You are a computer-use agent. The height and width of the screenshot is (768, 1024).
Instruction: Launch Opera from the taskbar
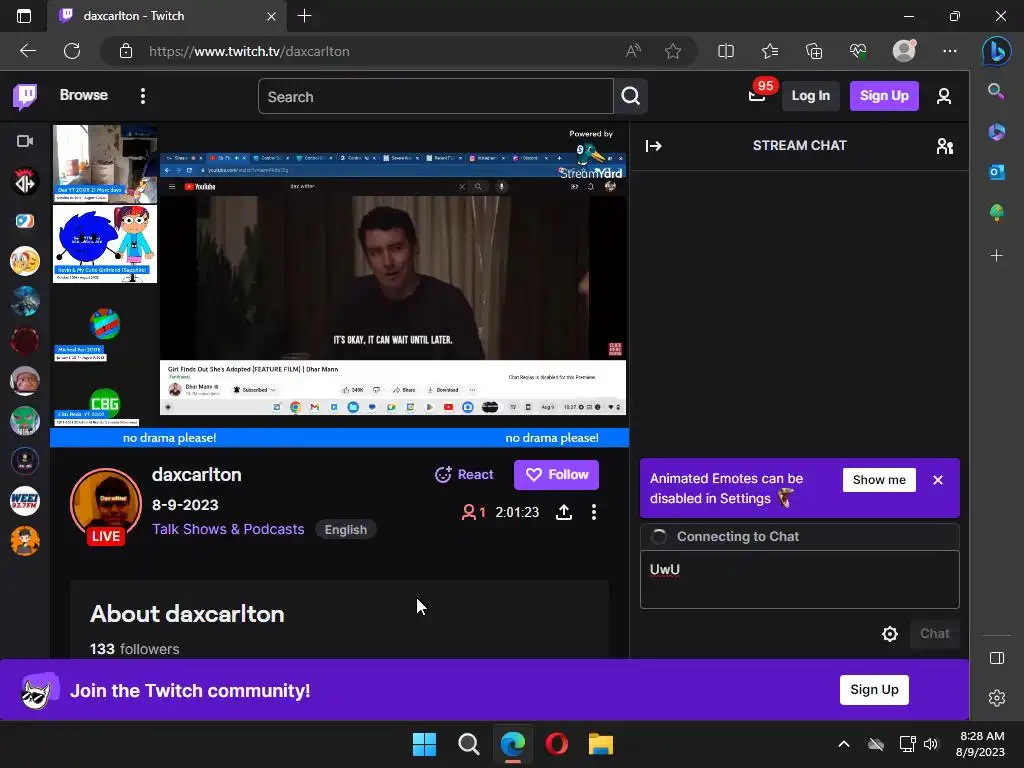(556, 744)
